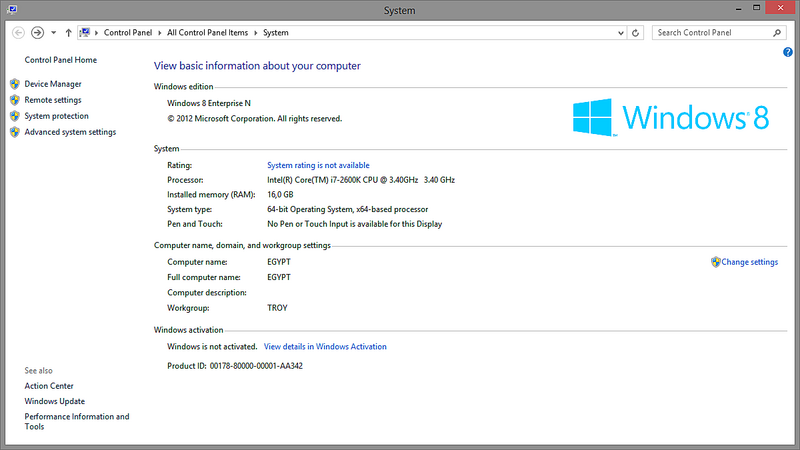Click the Refresh button in address bar
The width and height of the screenshot is (800, 450).
point(636,33)
